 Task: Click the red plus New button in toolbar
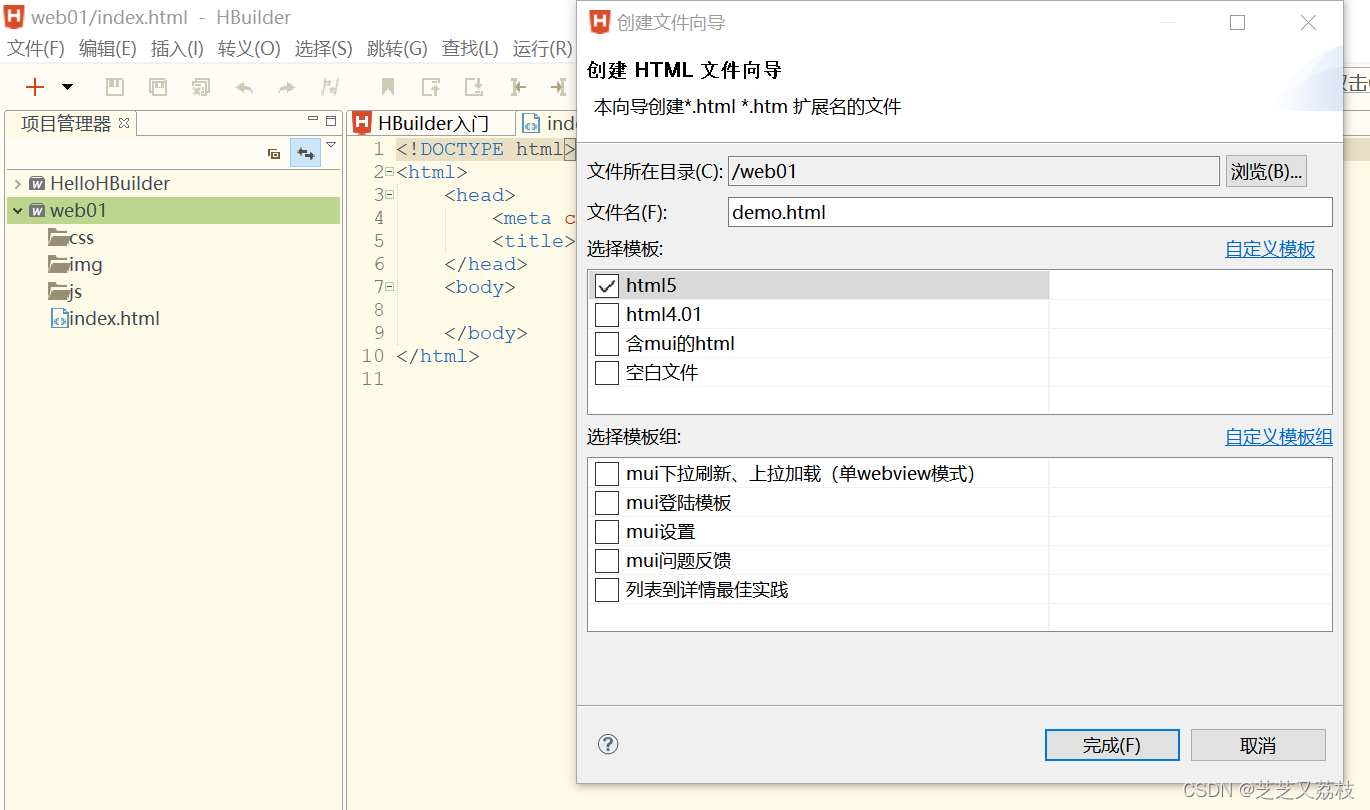35,87
